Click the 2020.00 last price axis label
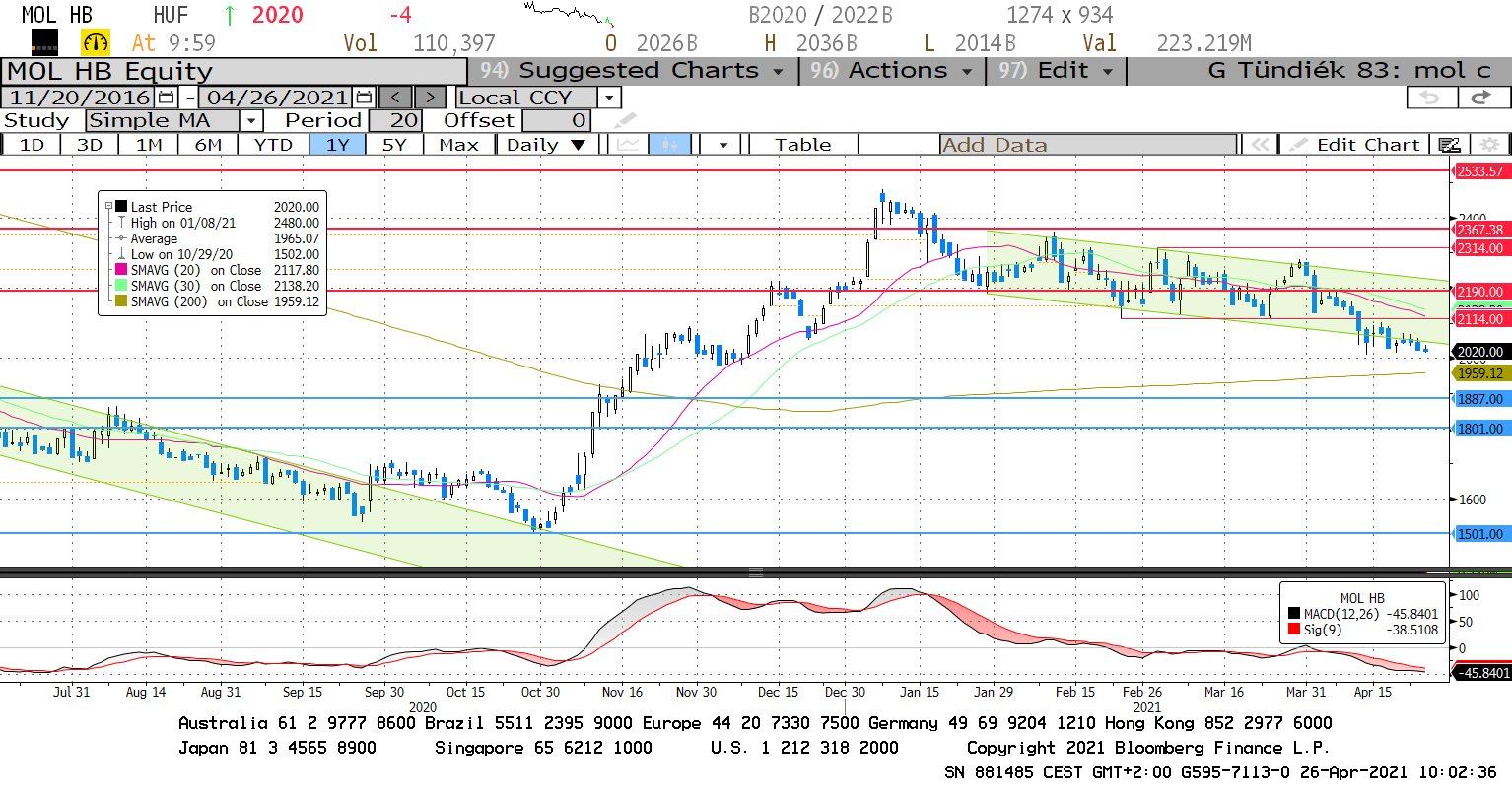 pyautogui.click(x=1480, y=352)
